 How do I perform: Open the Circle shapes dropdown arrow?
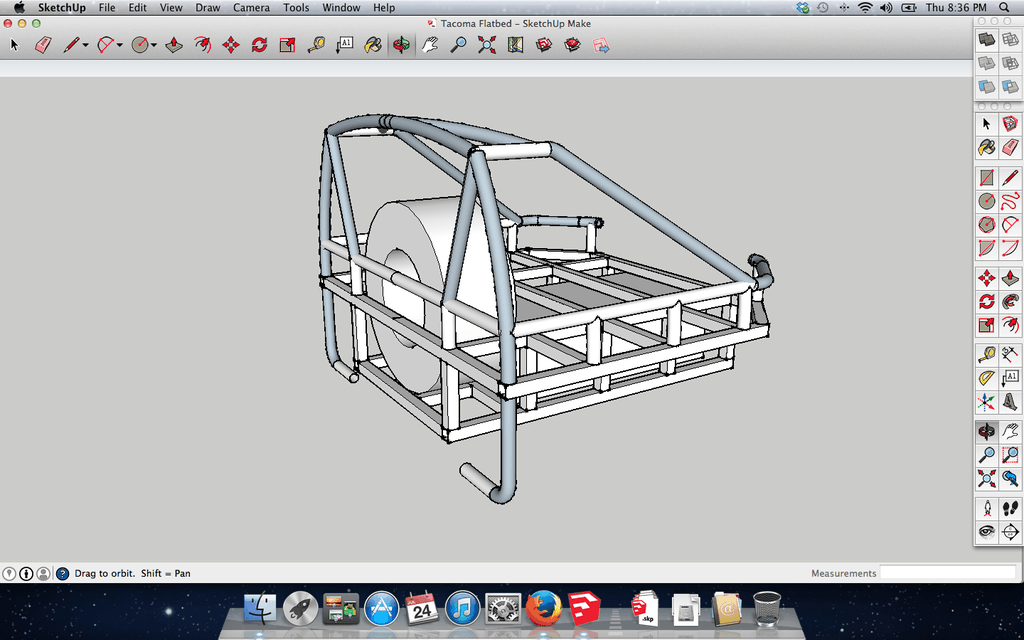point(154,45)
